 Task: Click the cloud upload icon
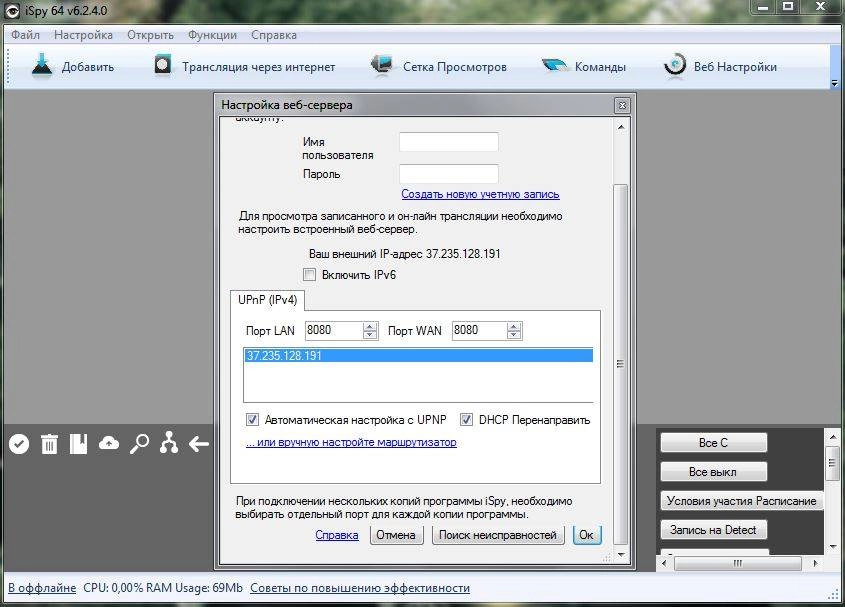(x=109, y=443)
